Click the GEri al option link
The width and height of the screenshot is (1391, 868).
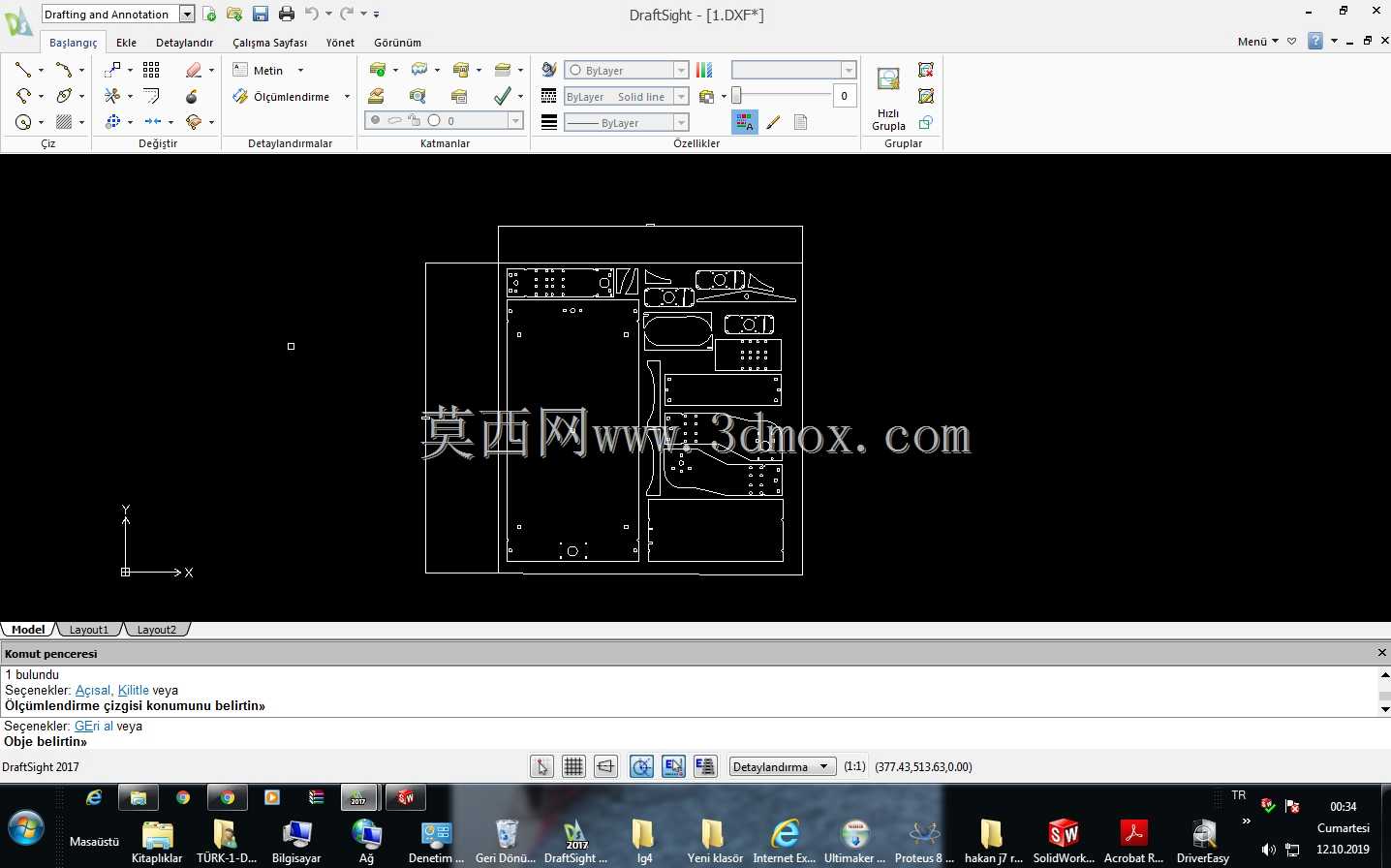coord(94,726)
